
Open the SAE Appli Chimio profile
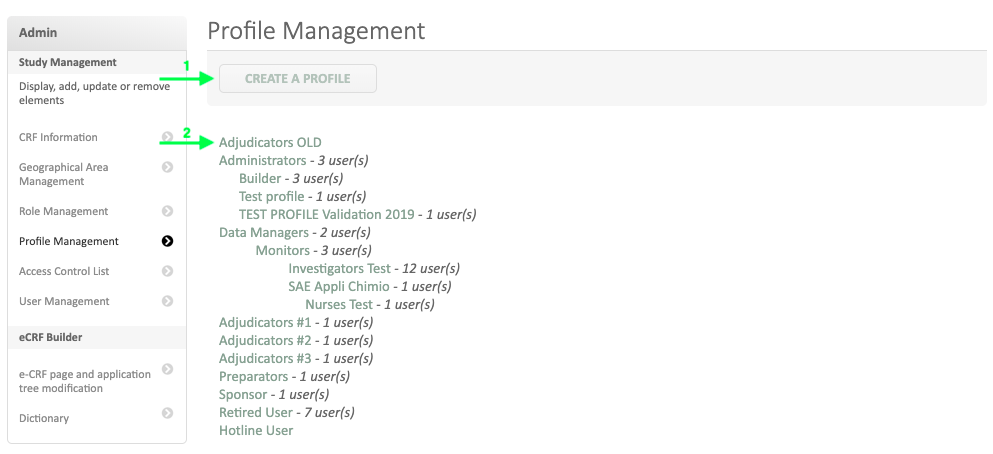click(x=339, y=286)
